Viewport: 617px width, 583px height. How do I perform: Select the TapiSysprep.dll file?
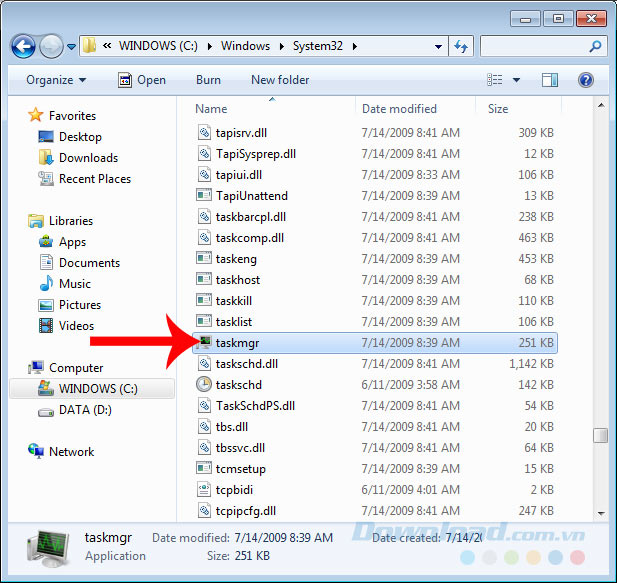pos(256,154)
